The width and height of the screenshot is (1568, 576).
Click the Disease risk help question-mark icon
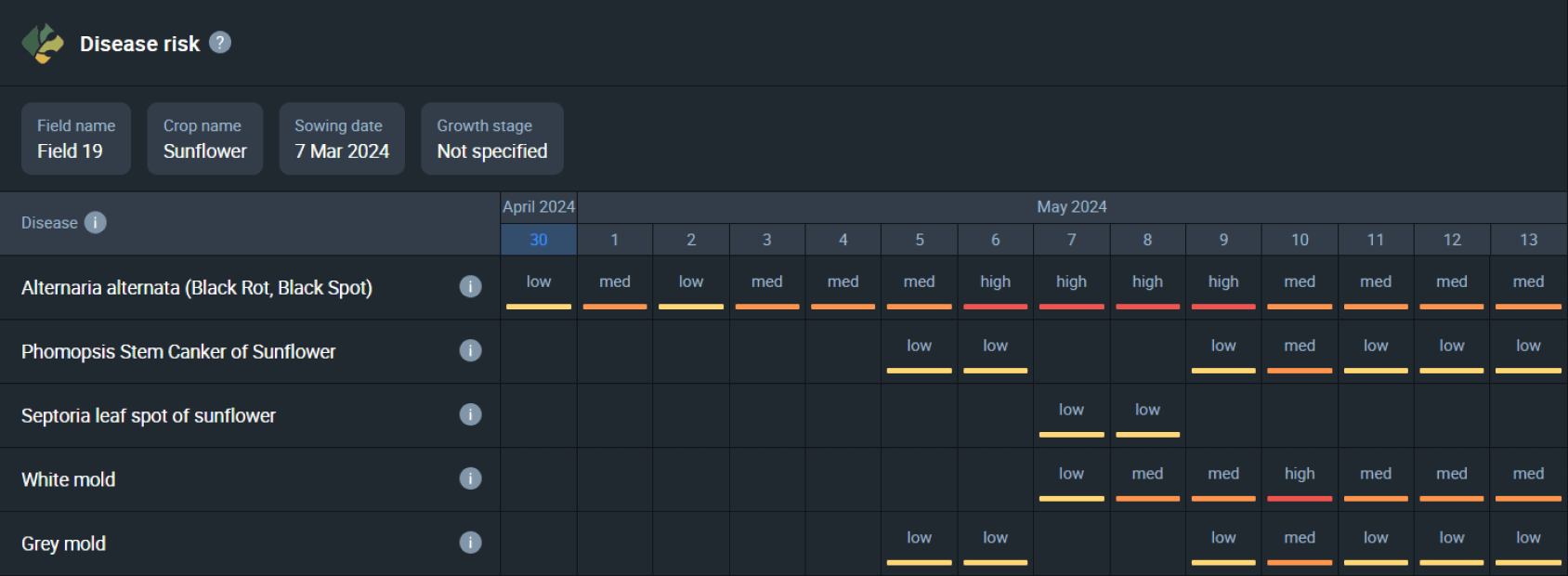click(x=220, y=43)
